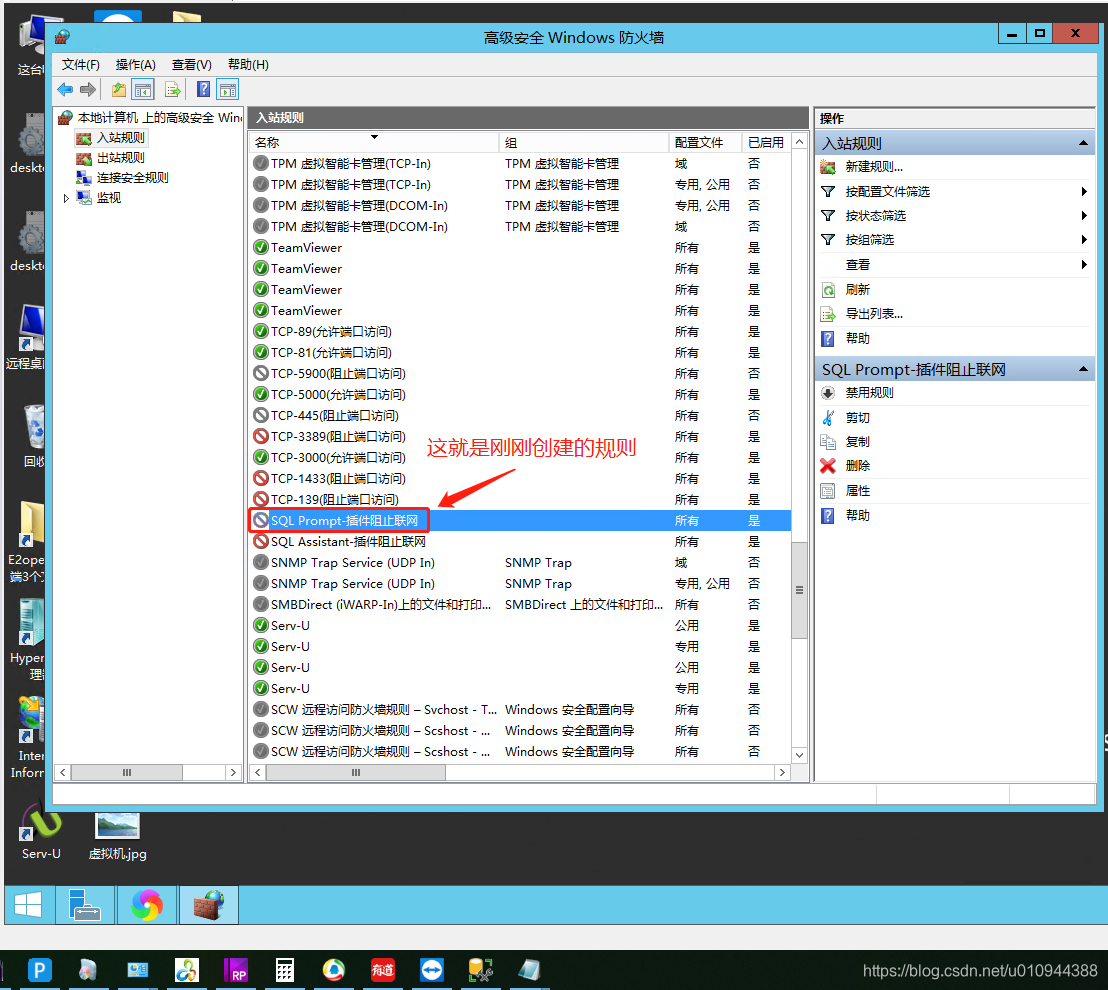Click the Up one level folder icon
Viewport: 1108px width, 990px height.
click(x=119, y=90)
